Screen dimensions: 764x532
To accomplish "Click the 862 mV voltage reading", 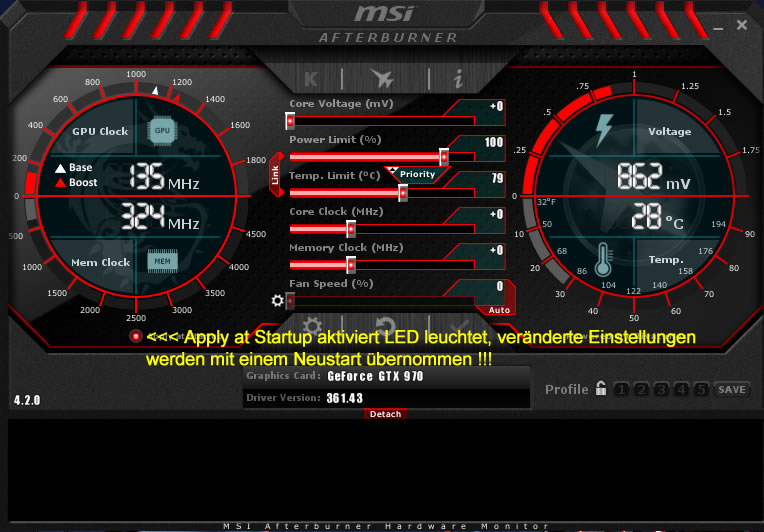I will 653,176.
